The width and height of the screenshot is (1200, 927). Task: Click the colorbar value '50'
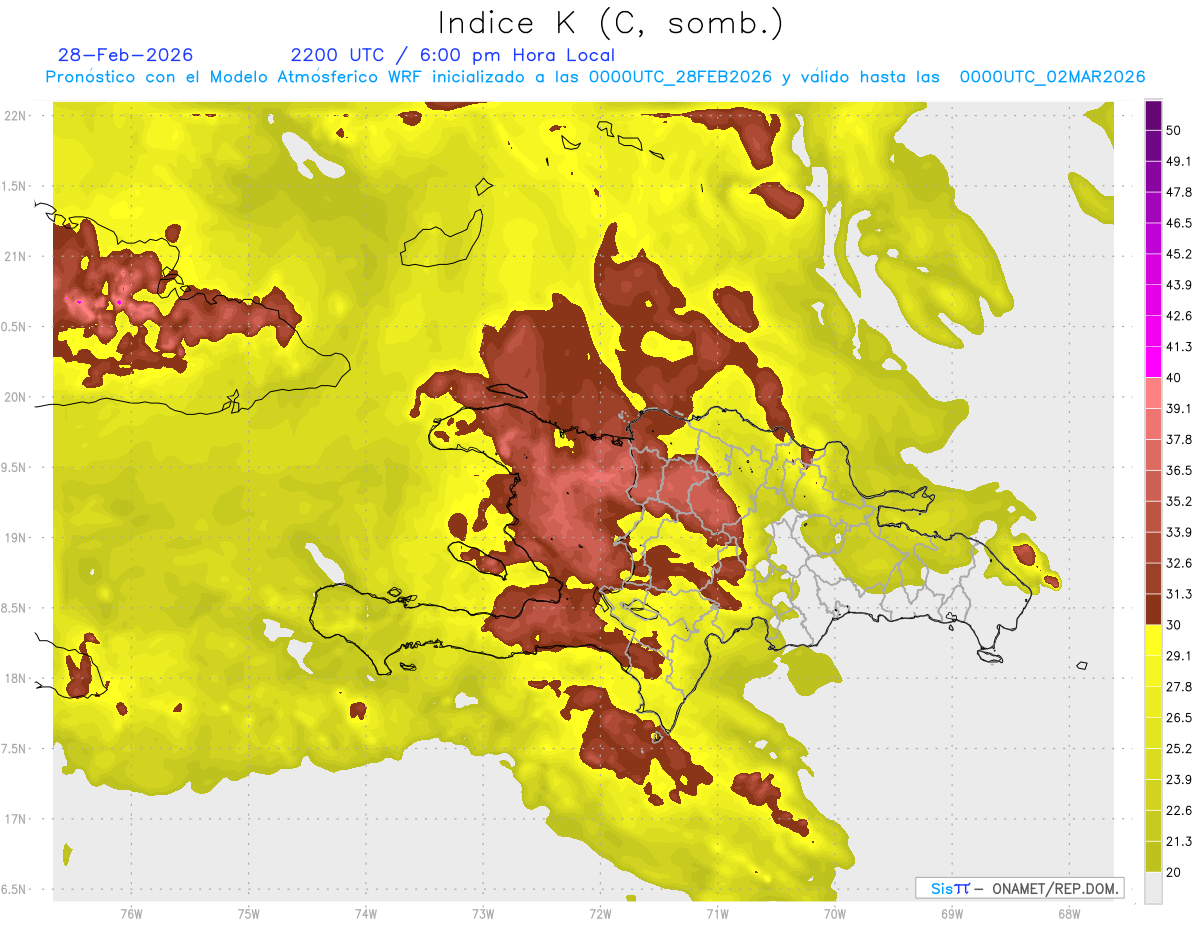[x=1175, y=131]
